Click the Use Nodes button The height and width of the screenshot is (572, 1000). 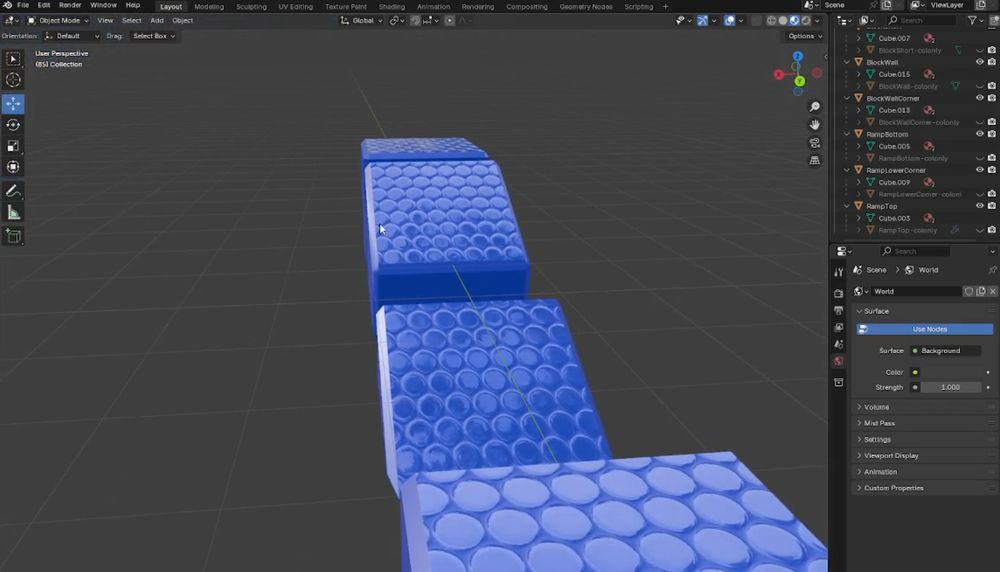coord(925,329)
